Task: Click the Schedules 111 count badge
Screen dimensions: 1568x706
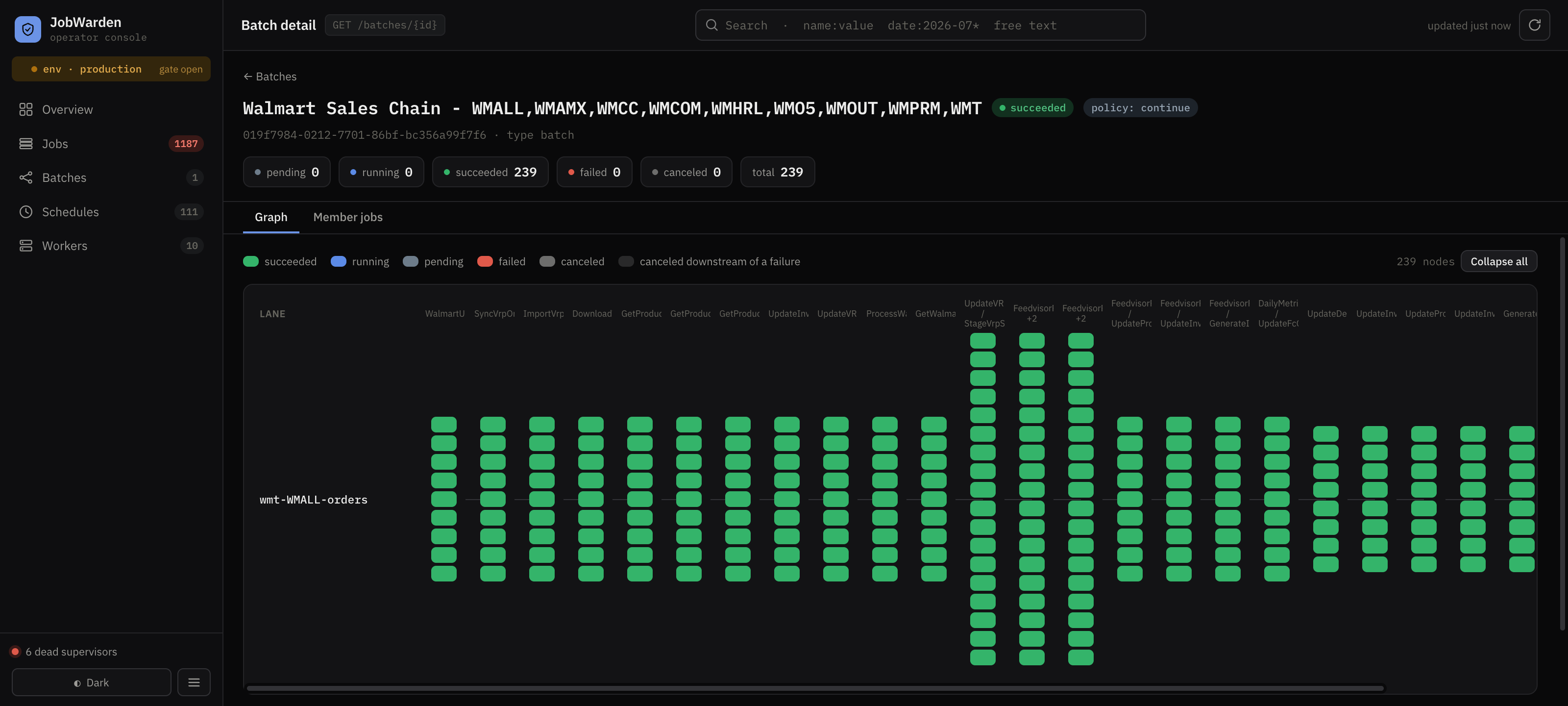Action: coord(189,212)
